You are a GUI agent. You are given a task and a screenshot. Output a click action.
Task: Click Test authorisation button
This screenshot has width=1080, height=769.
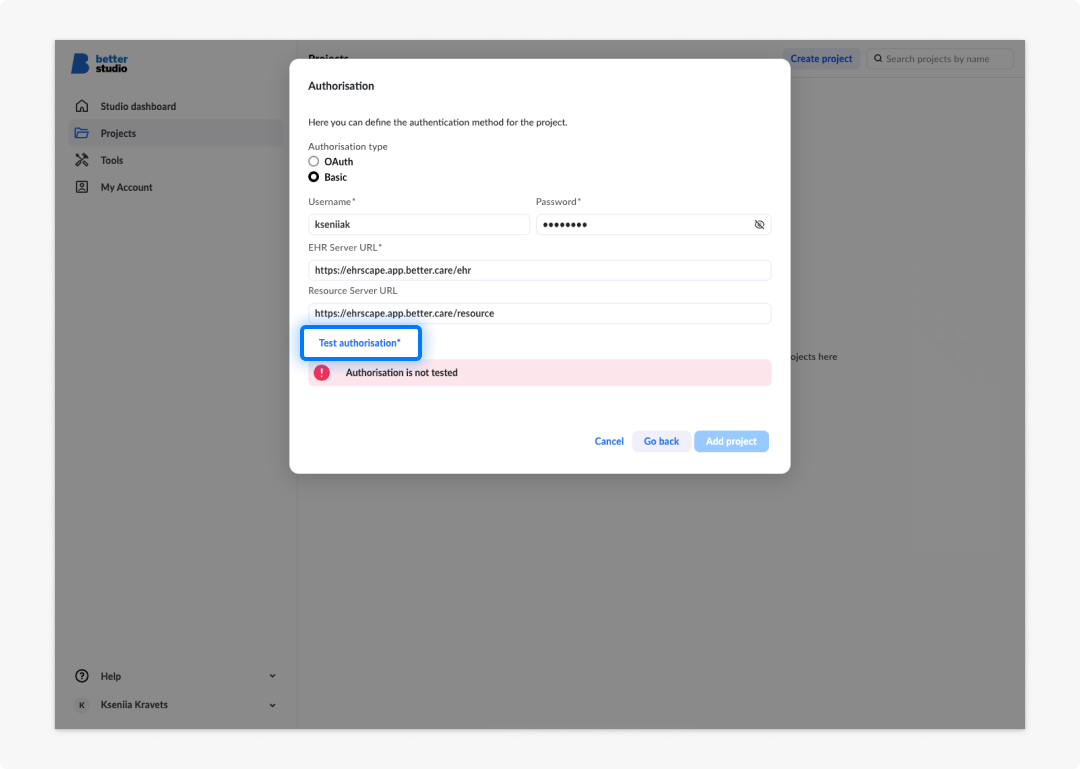click(x=360, y=343)
